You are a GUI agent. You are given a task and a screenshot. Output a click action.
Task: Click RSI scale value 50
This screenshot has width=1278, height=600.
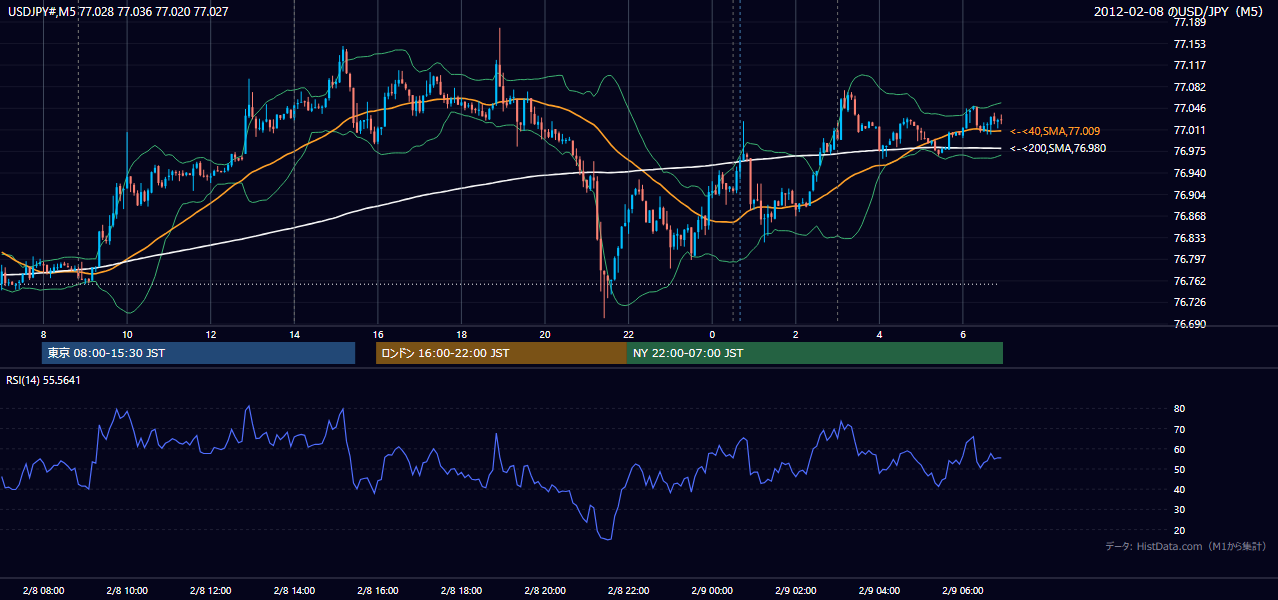1180,469
